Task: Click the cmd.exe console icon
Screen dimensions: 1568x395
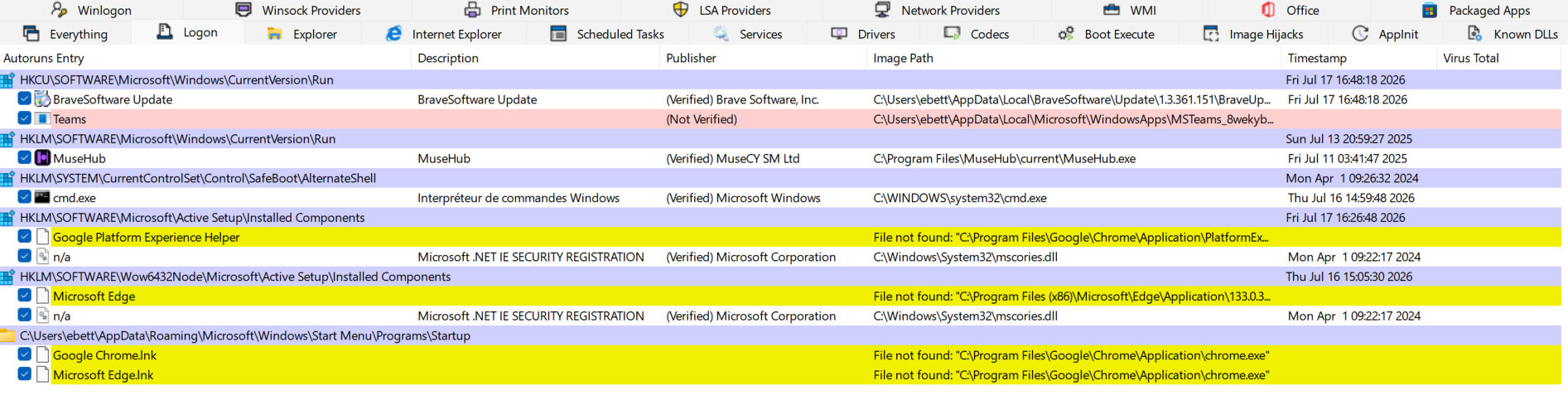Action: click(x=43, y=198)
